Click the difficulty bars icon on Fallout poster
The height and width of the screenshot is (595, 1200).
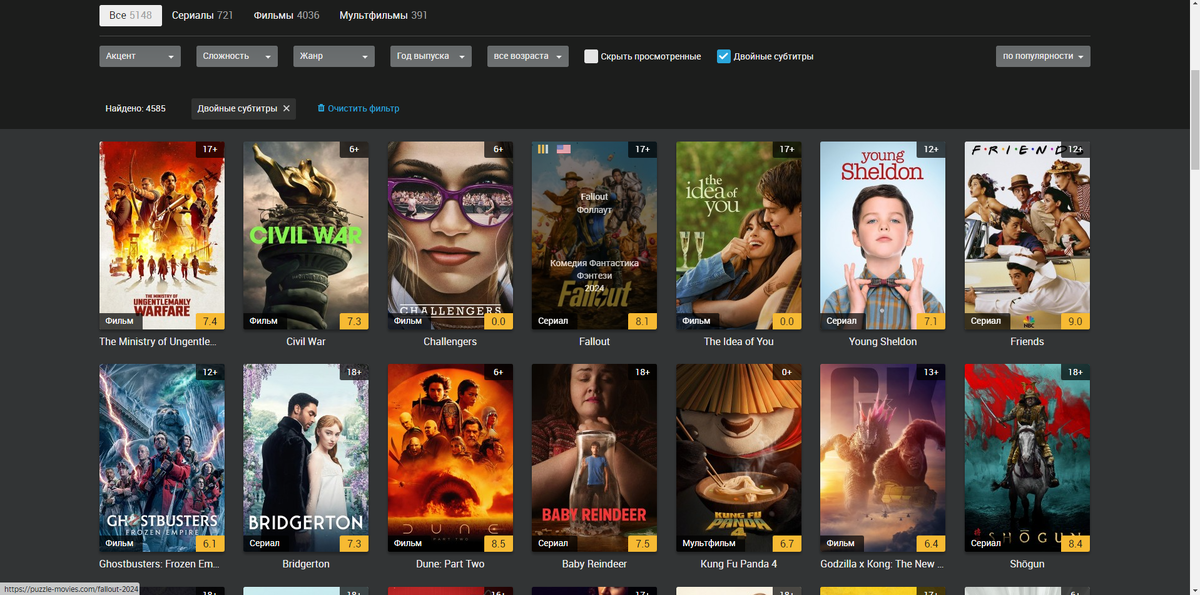click(x=543, y=149)
